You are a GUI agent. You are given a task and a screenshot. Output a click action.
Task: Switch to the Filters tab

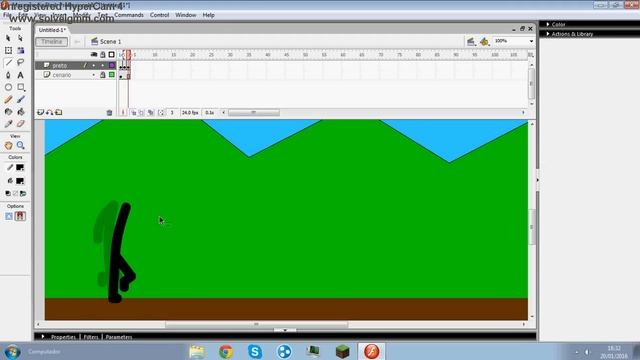point(91,337)
